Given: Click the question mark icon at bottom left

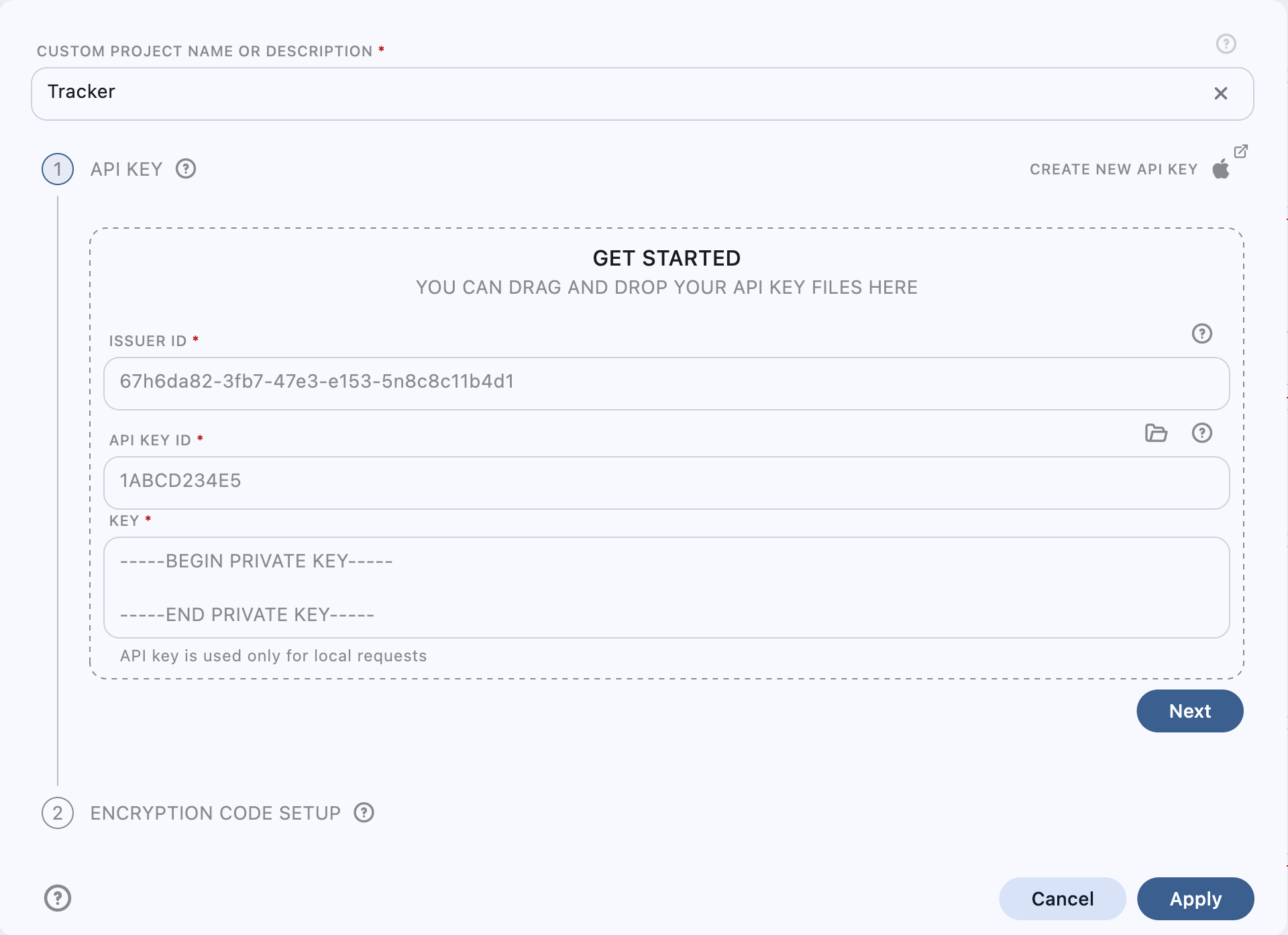Looking at the screenshot, I should 57,898.
